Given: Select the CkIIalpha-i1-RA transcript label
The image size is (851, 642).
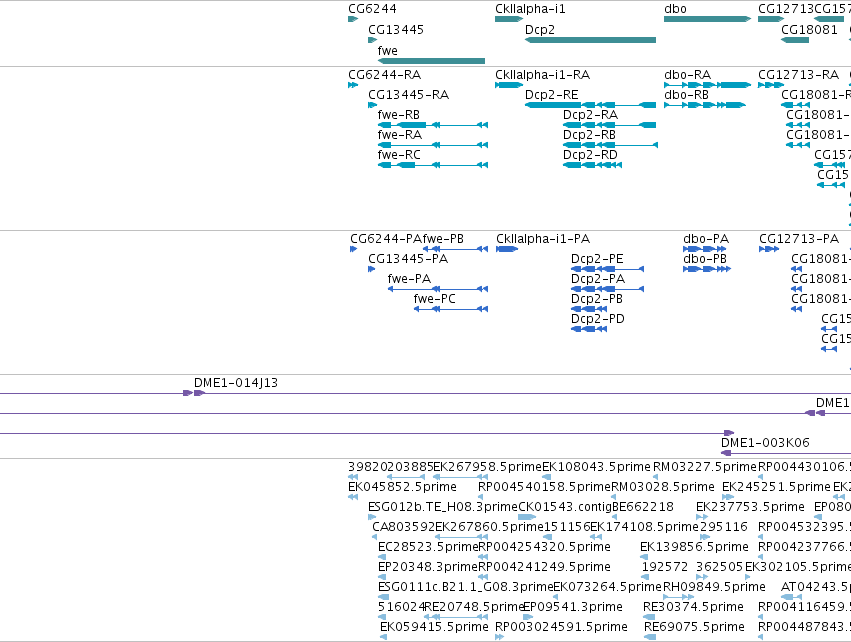Looking at the screenshot, I should coord(542,75).
